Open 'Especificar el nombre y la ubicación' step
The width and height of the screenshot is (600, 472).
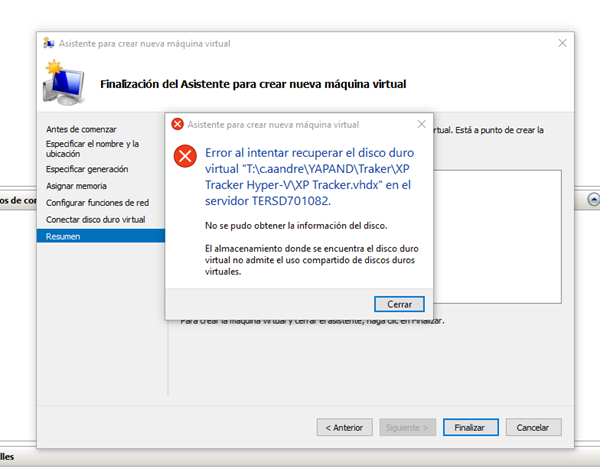click(92, 149)
